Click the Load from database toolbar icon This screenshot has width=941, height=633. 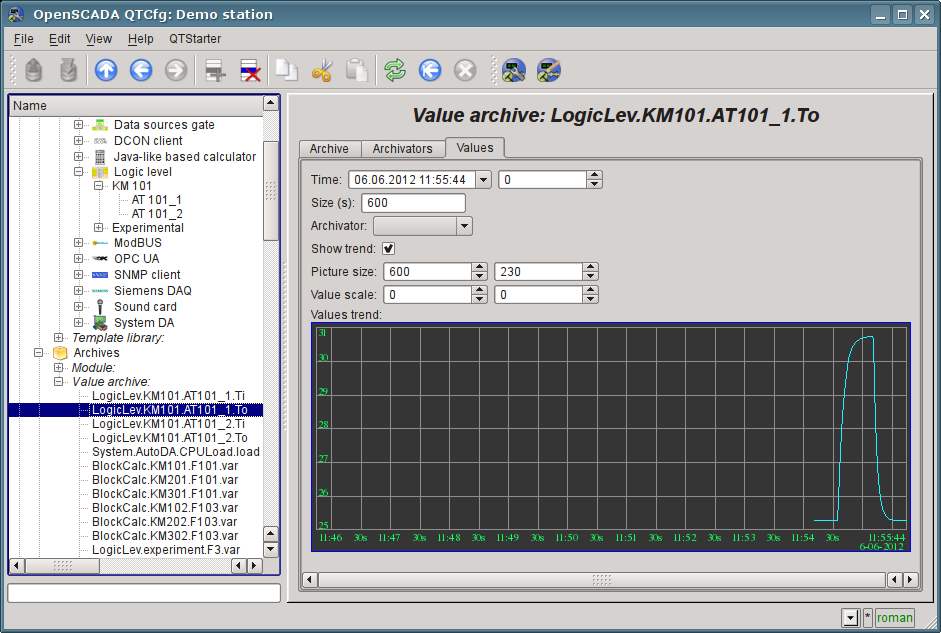click(x=34, y=70)
